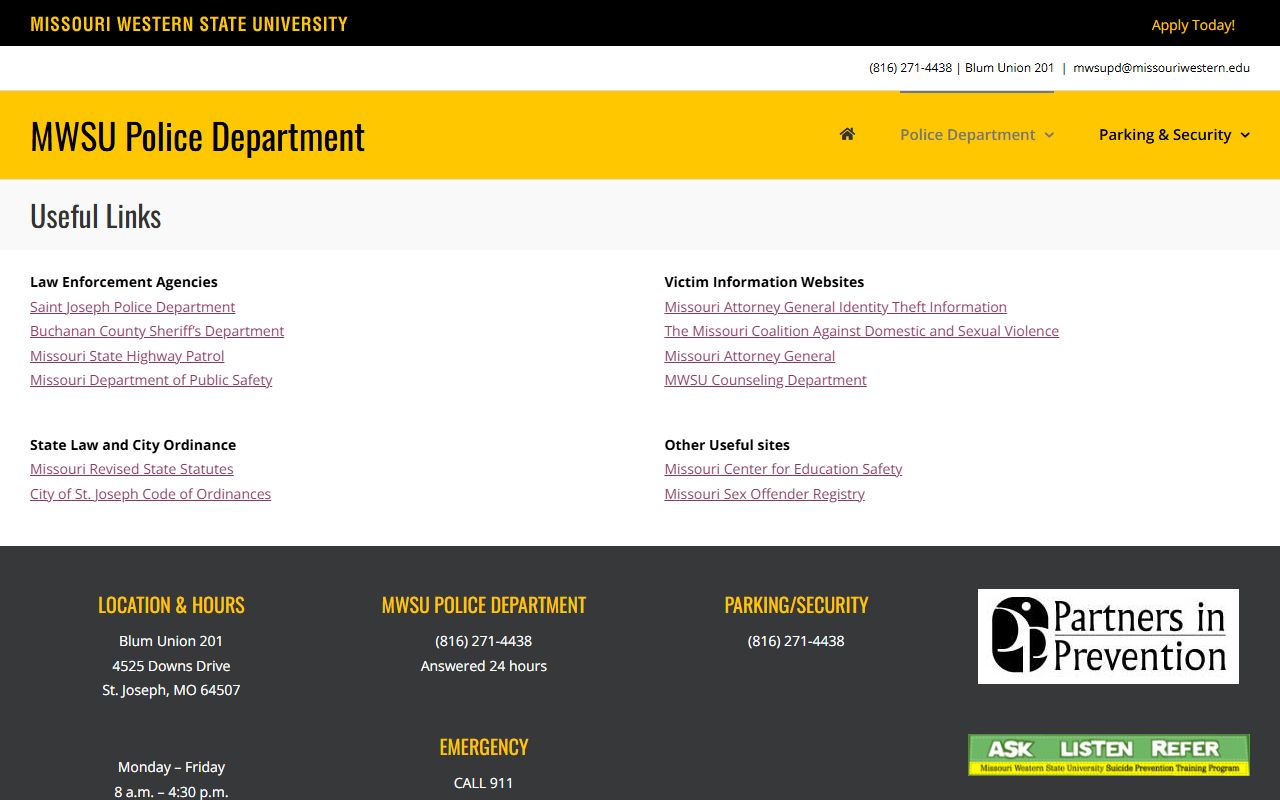Visit MWSU Counseling Department link

(x=765, y=380)
